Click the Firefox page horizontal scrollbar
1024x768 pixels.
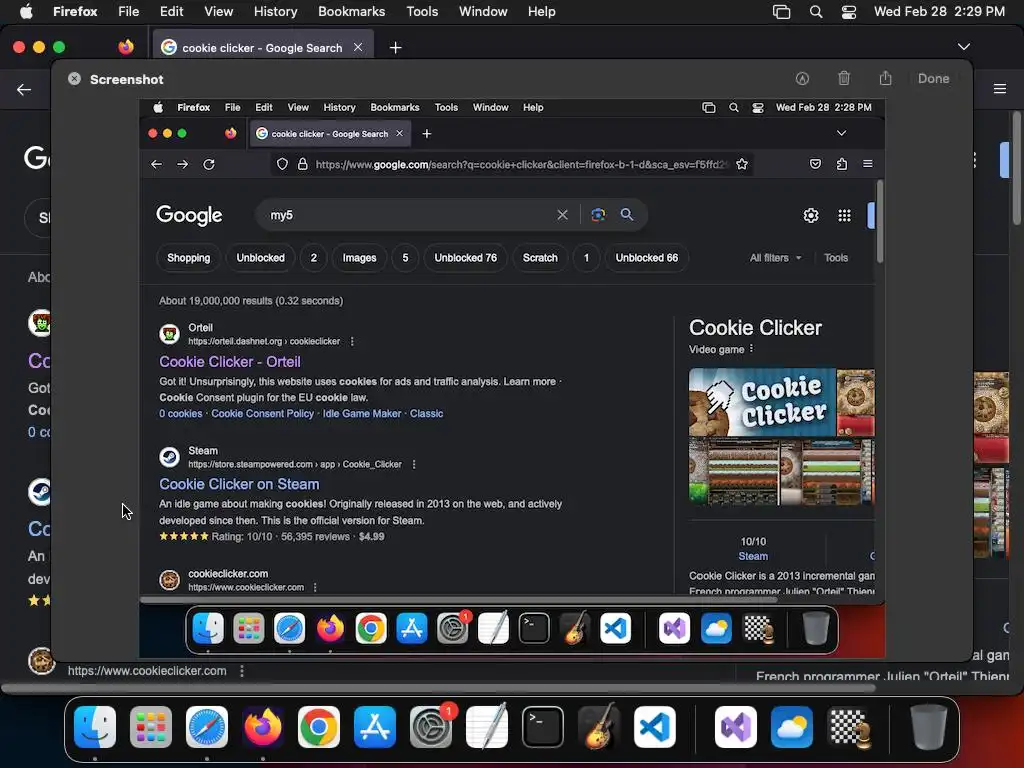pos(439,688)
